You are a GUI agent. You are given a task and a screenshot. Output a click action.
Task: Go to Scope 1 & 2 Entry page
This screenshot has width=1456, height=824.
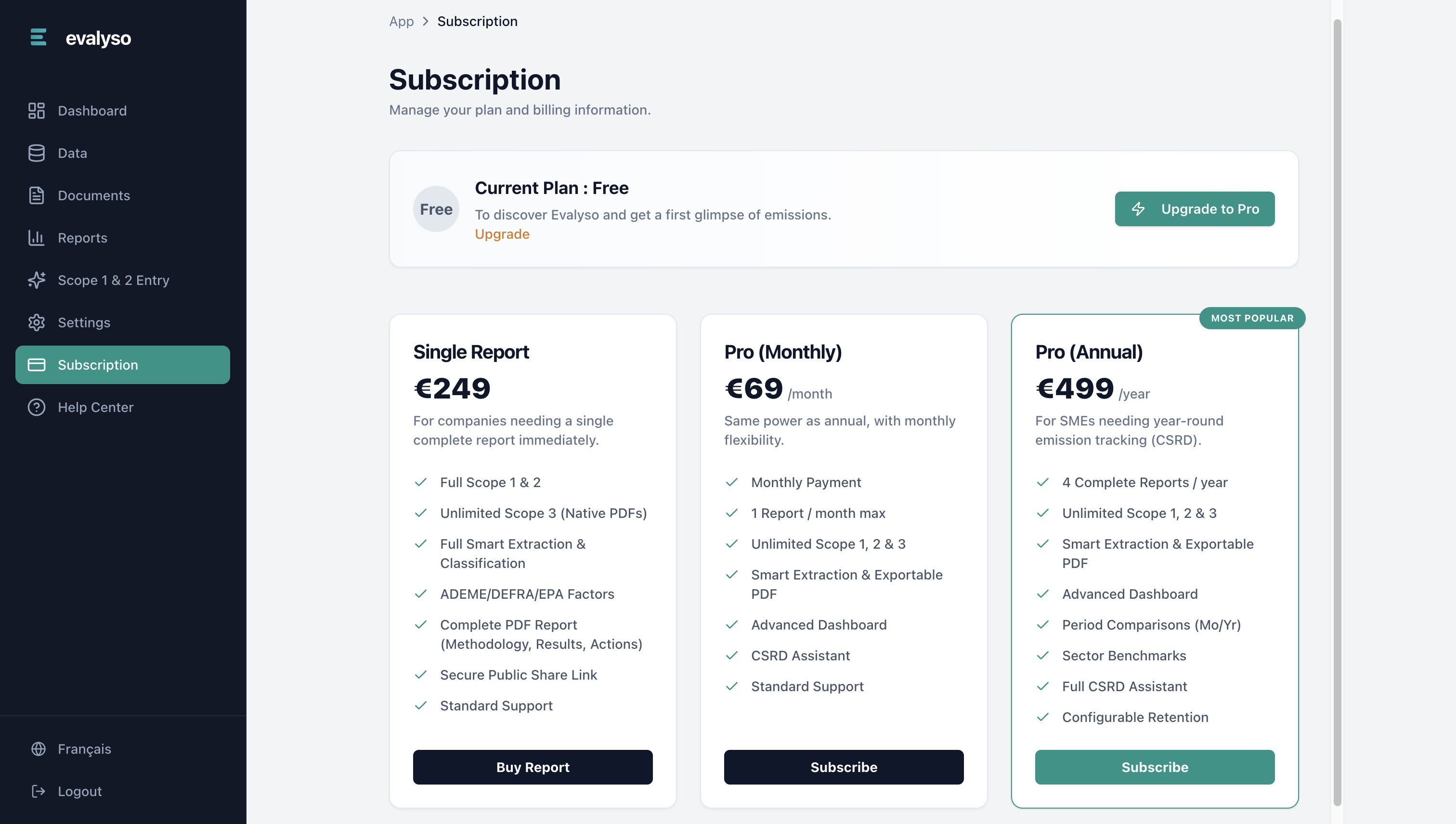113,280
